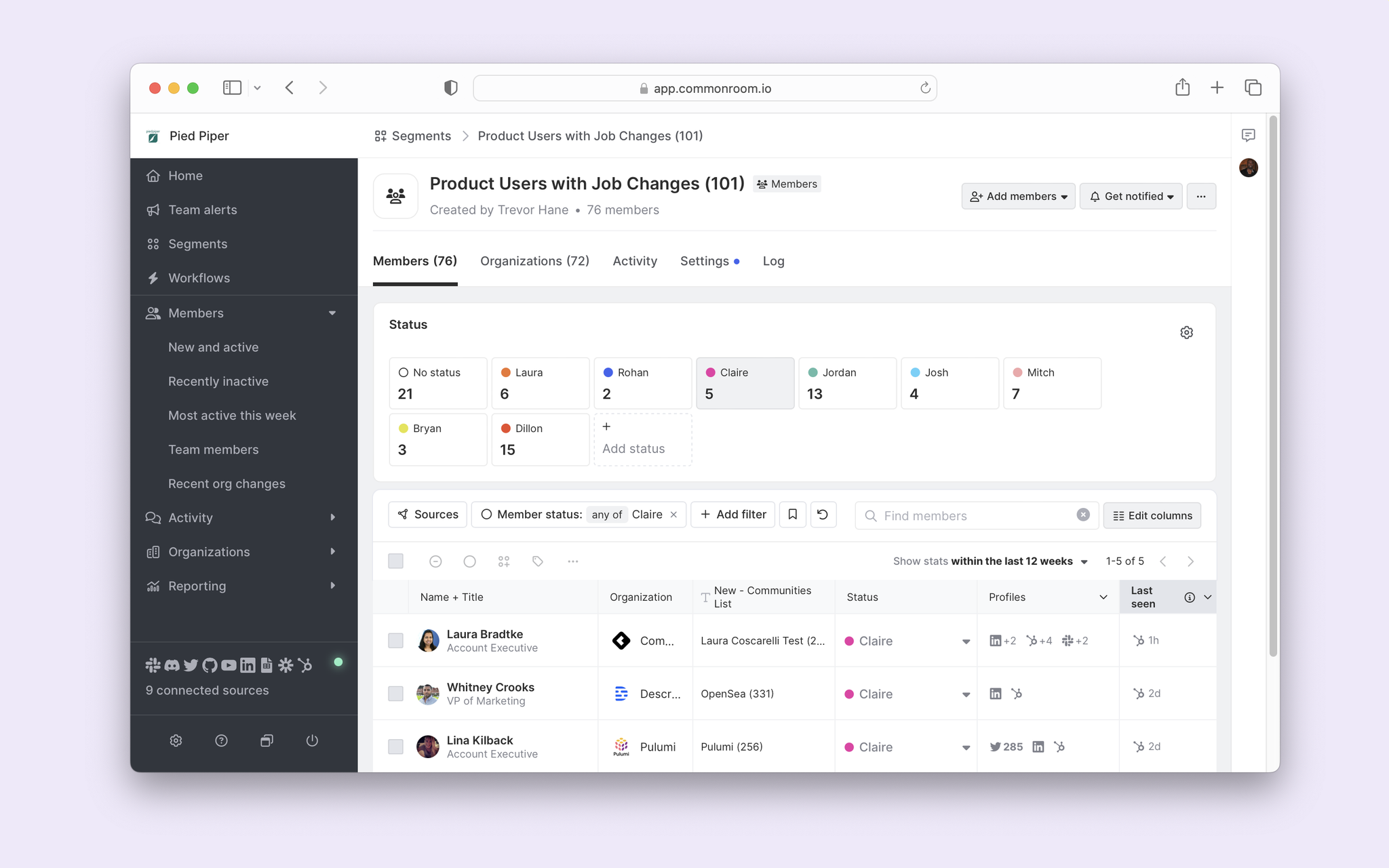The width and height of the screenshot is (1389, 868).
Task: Open the Add members dropdown
Action: coord(1017,196)
